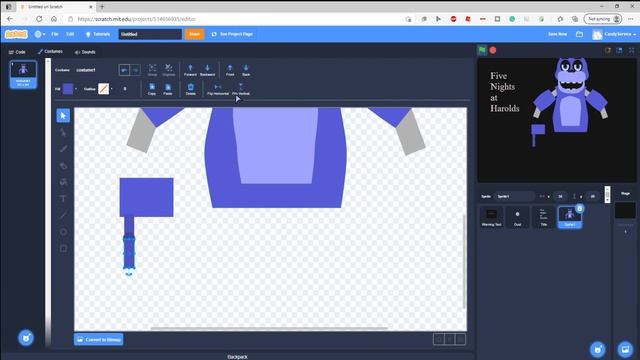This screenshot has width=640, height=360.
Task: Select the Line tool
Action: tap(63, 215)
